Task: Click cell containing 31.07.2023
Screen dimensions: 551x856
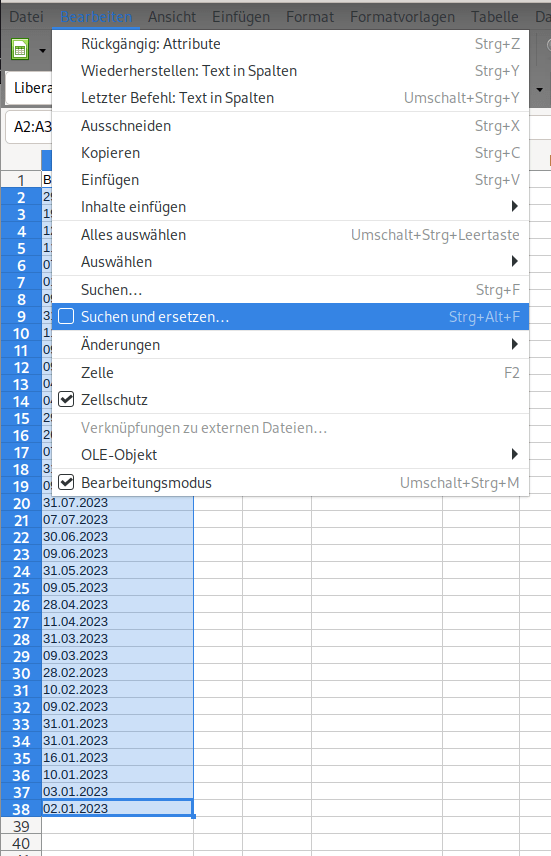Action: pyautogui.click(x=117, y=502)
